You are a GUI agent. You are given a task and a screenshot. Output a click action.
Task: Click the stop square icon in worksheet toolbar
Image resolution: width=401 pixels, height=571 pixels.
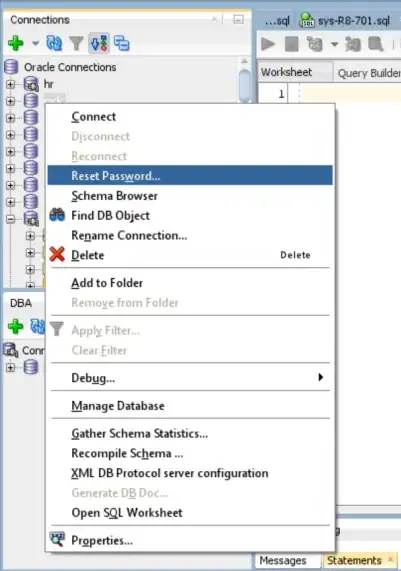click(x=291, y=44)
